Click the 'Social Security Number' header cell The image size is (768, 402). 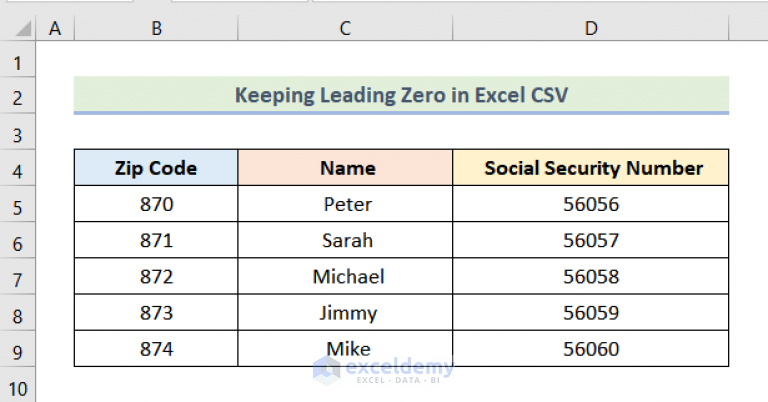[x=591, y=168]
